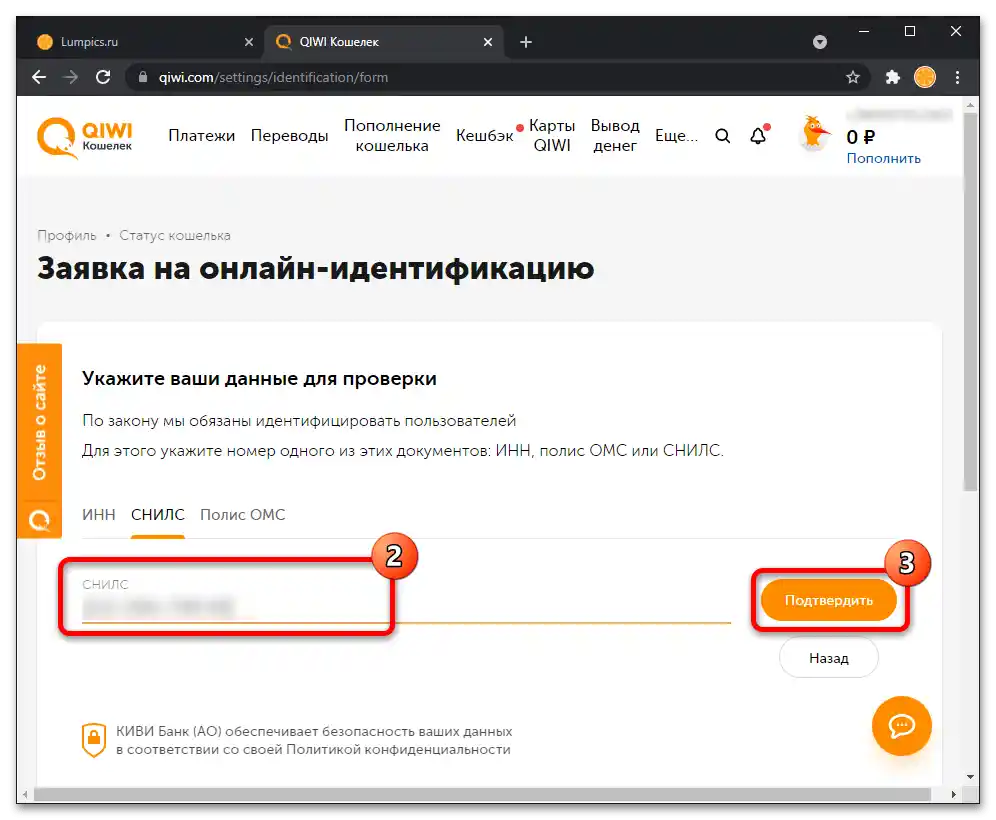Click the Назад button

(828, 658)
